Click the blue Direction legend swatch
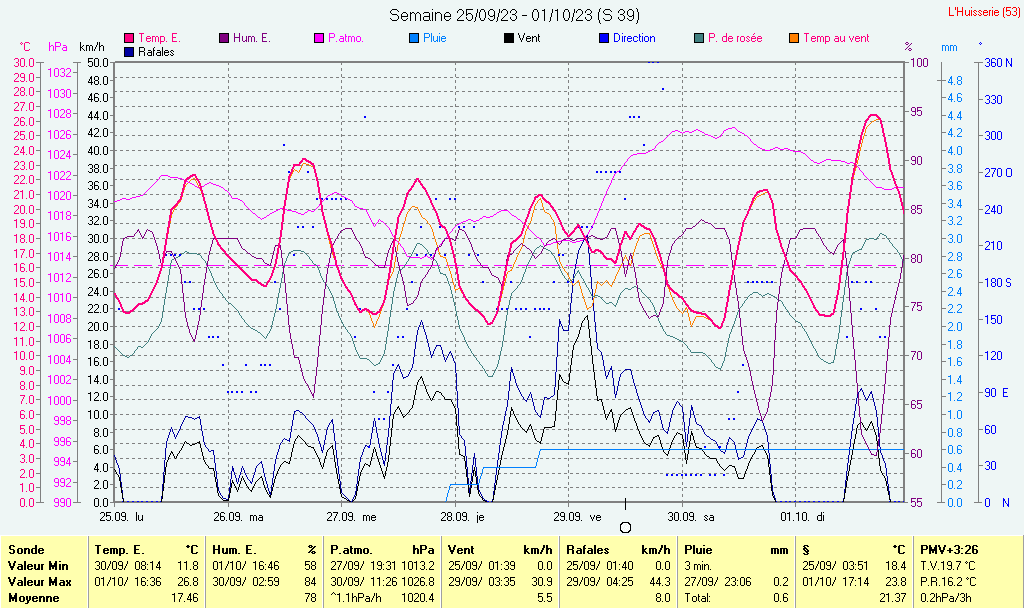Screen dimensions: 1024x608 coord(604,39)
